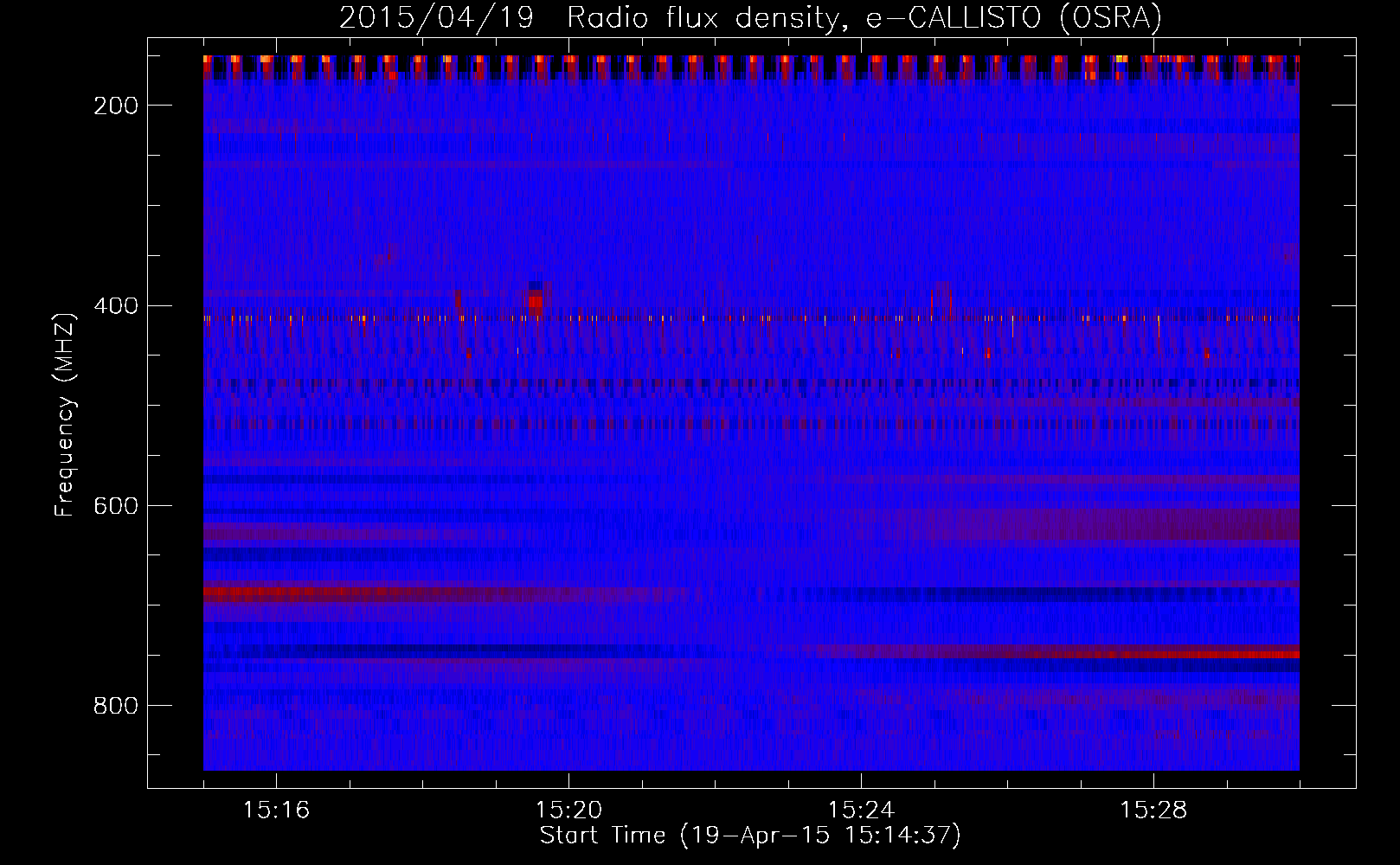
Task: Select the "Frequency (MHZ)" y-axis label
Action: [65, 414]
